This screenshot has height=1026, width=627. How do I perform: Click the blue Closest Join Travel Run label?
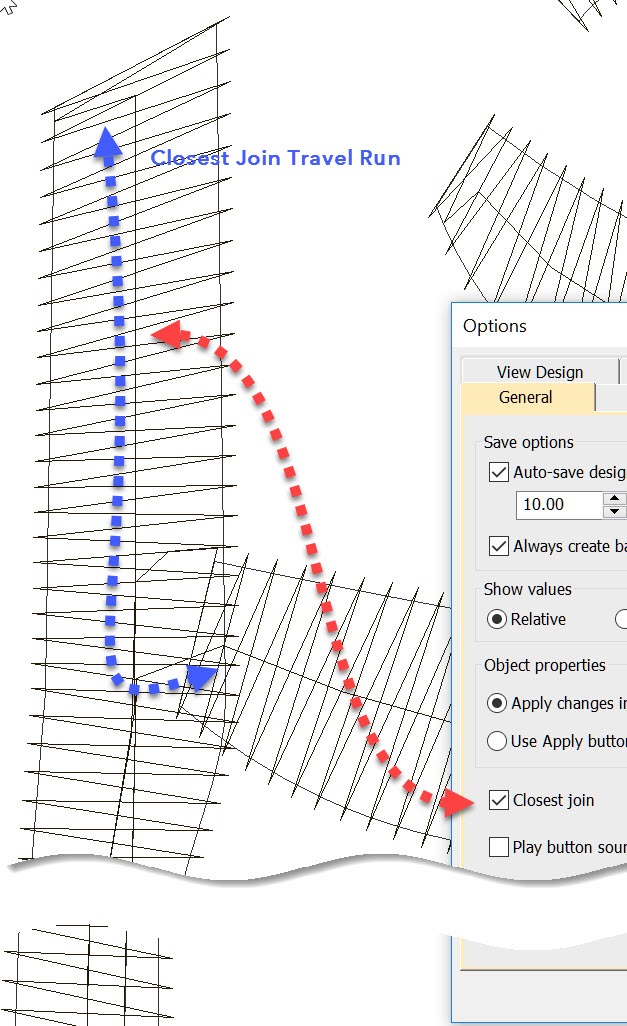tap(275, 158)
